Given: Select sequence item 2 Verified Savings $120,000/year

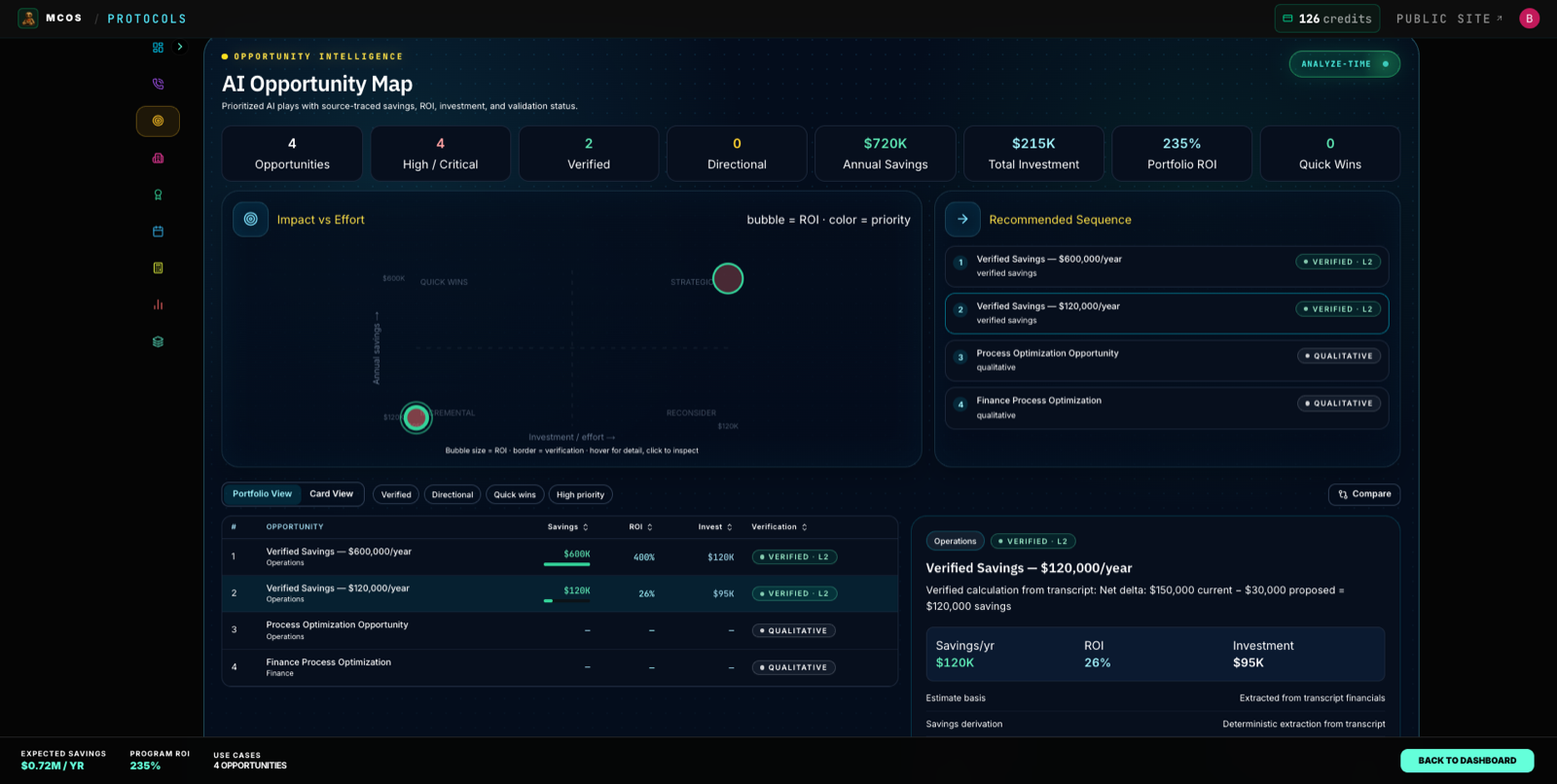Looking at the screenshot, I should tap(1167, 313).
